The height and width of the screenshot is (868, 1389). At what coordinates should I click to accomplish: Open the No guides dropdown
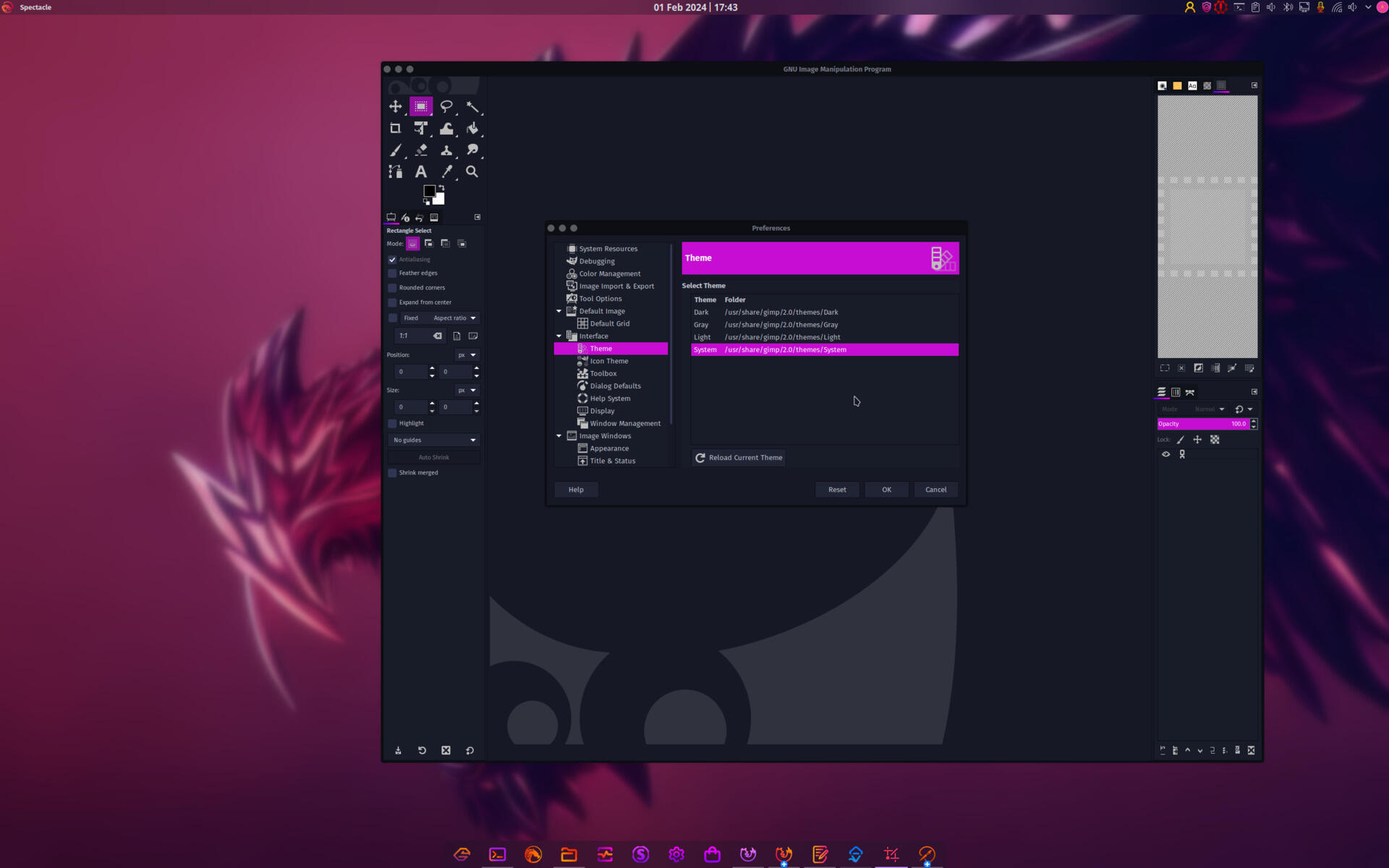pos(433,440)
